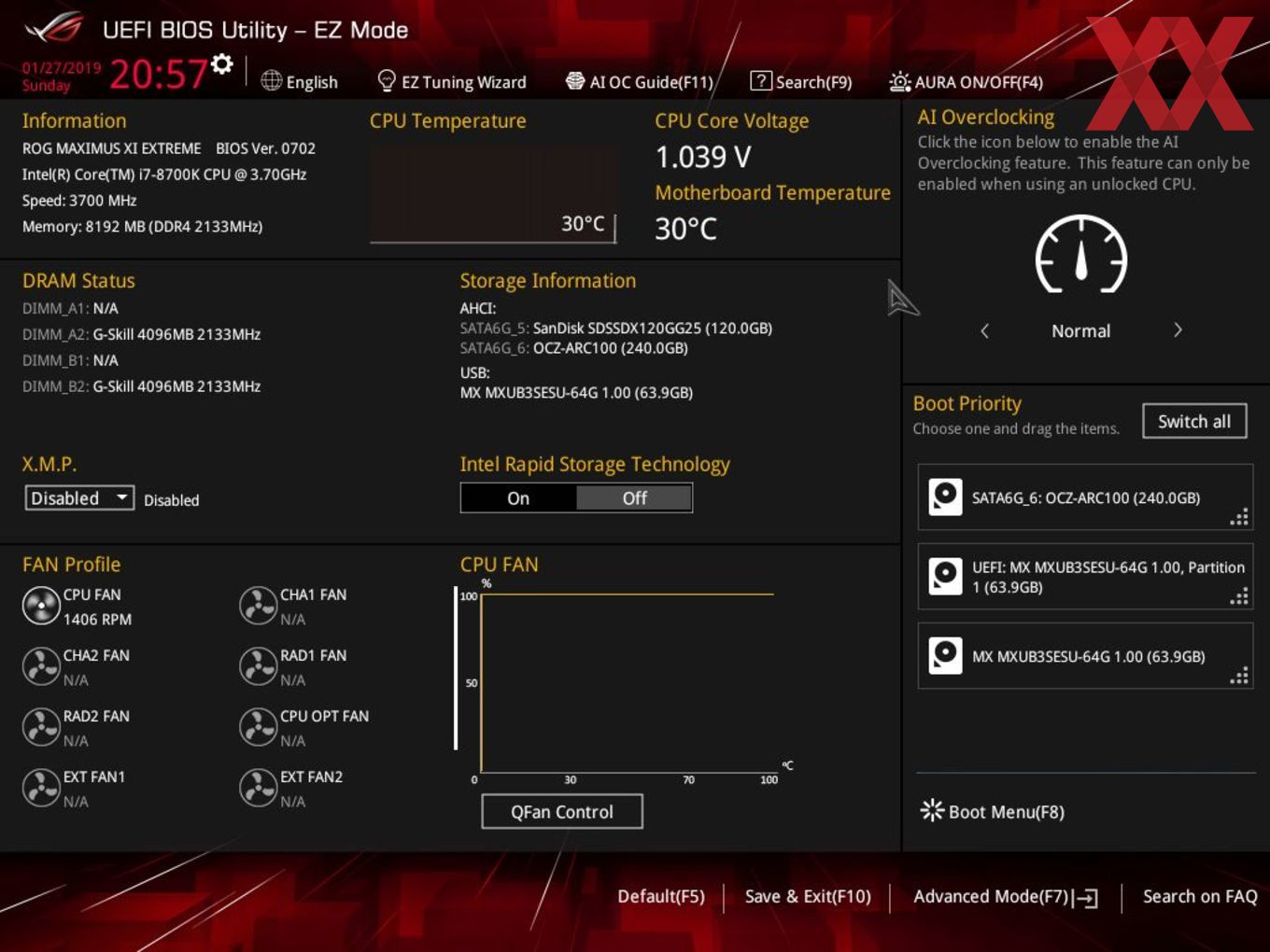Open Search on FAQ link
The image size is (1270, 952).
[1200, 896]
